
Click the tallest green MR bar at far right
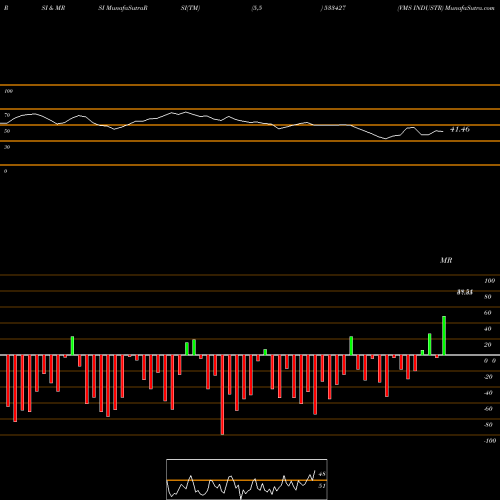point(444,335)
